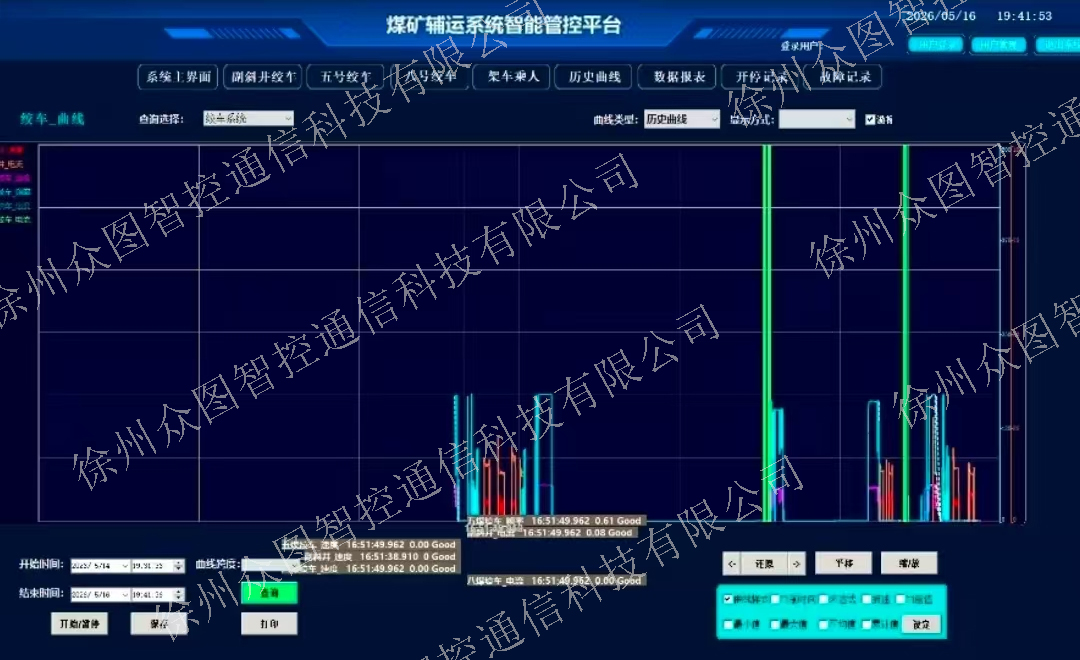Open the 开始时间 date picker dropdown

(x=125, y=566)
